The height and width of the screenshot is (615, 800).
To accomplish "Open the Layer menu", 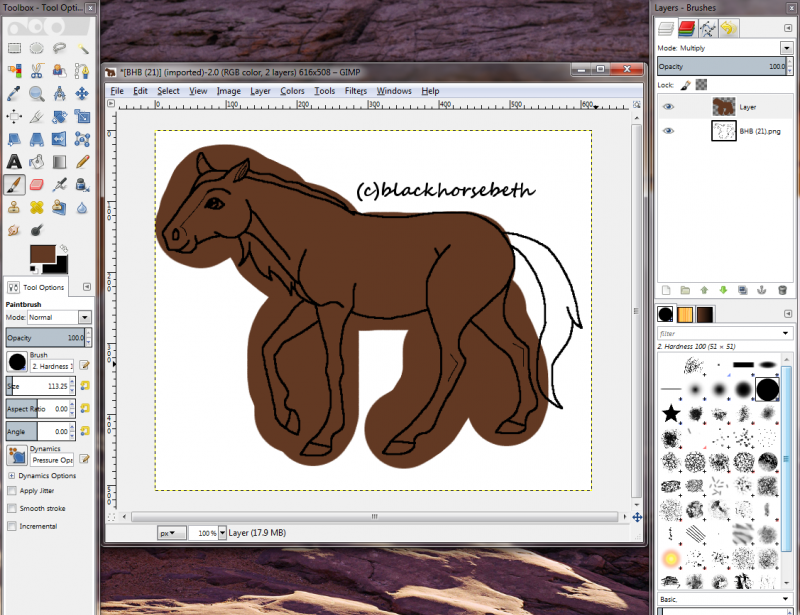I will pos(260,91).
